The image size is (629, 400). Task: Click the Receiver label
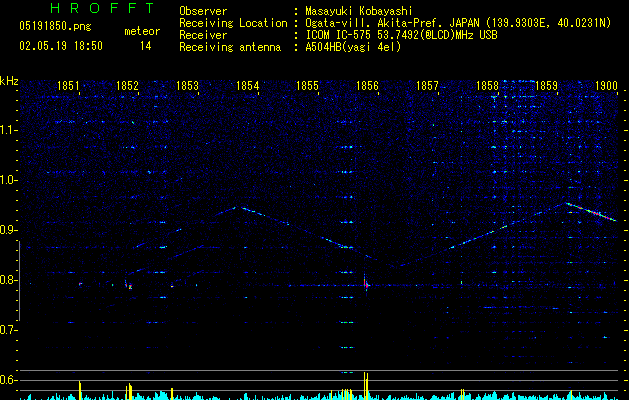pyautogui.click(x=203, y=35)
